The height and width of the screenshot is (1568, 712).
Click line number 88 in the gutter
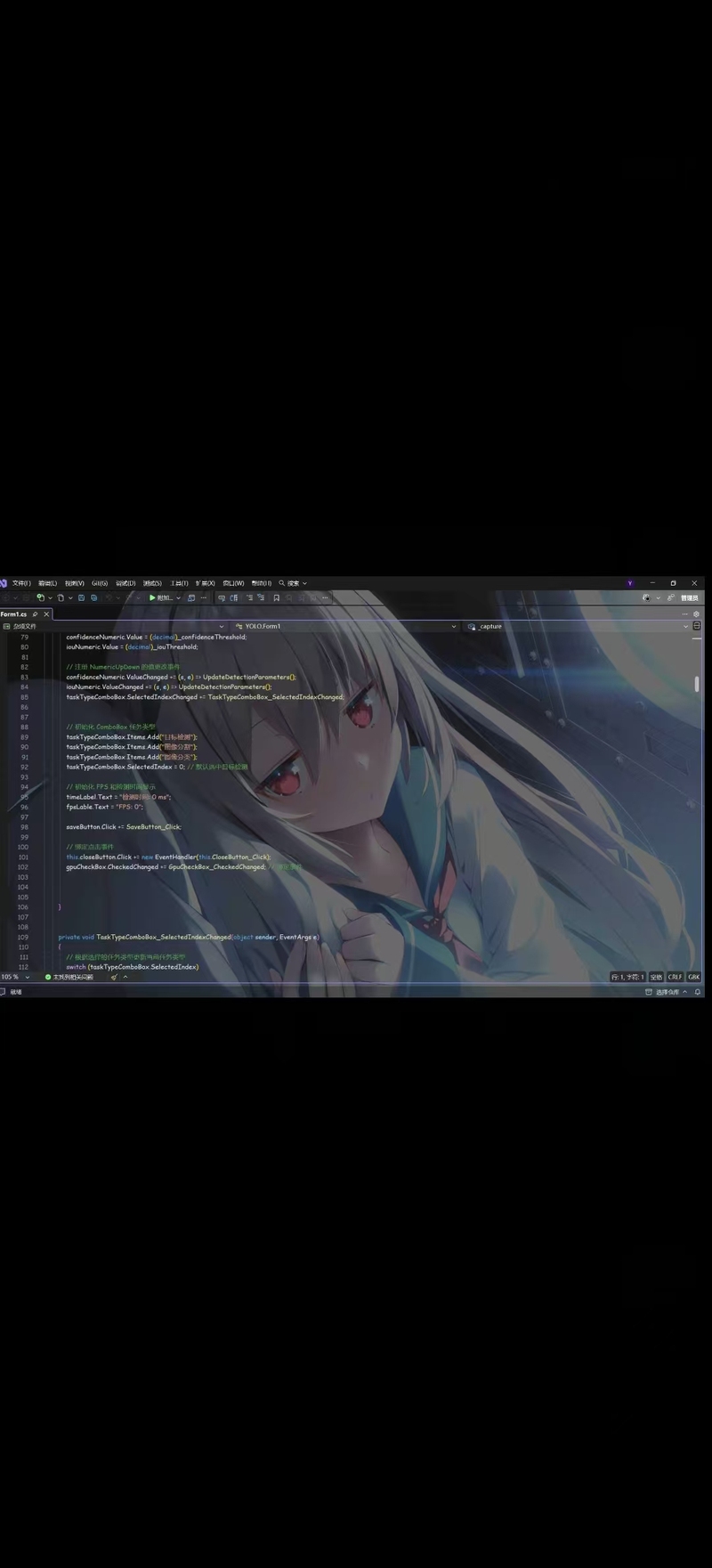pyautogui.click(x=24, y=727)
